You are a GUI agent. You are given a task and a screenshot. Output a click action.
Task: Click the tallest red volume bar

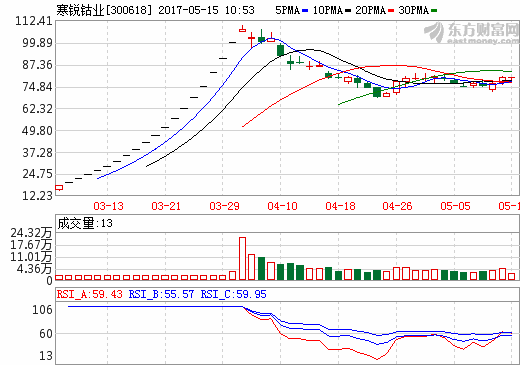coord(242,258)
